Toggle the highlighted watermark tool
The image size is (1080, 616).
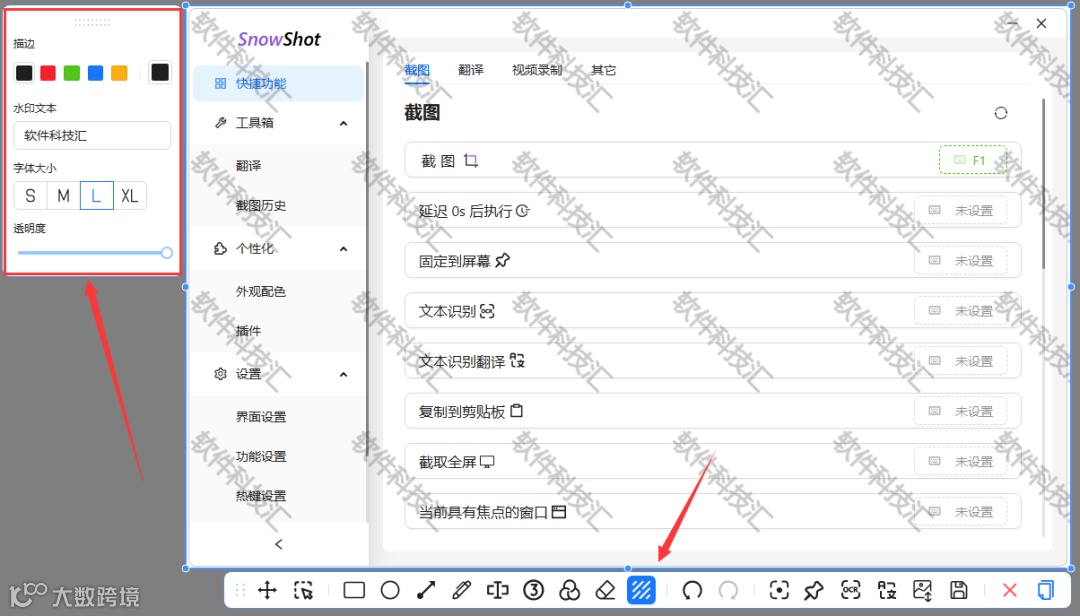[x=641, y=591]
